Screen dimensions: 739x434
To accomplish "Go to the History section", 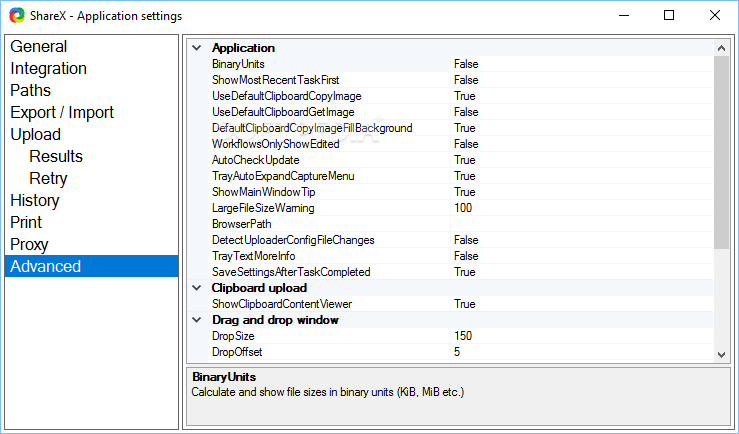I will pyautogui.click(x=35, y=200).
